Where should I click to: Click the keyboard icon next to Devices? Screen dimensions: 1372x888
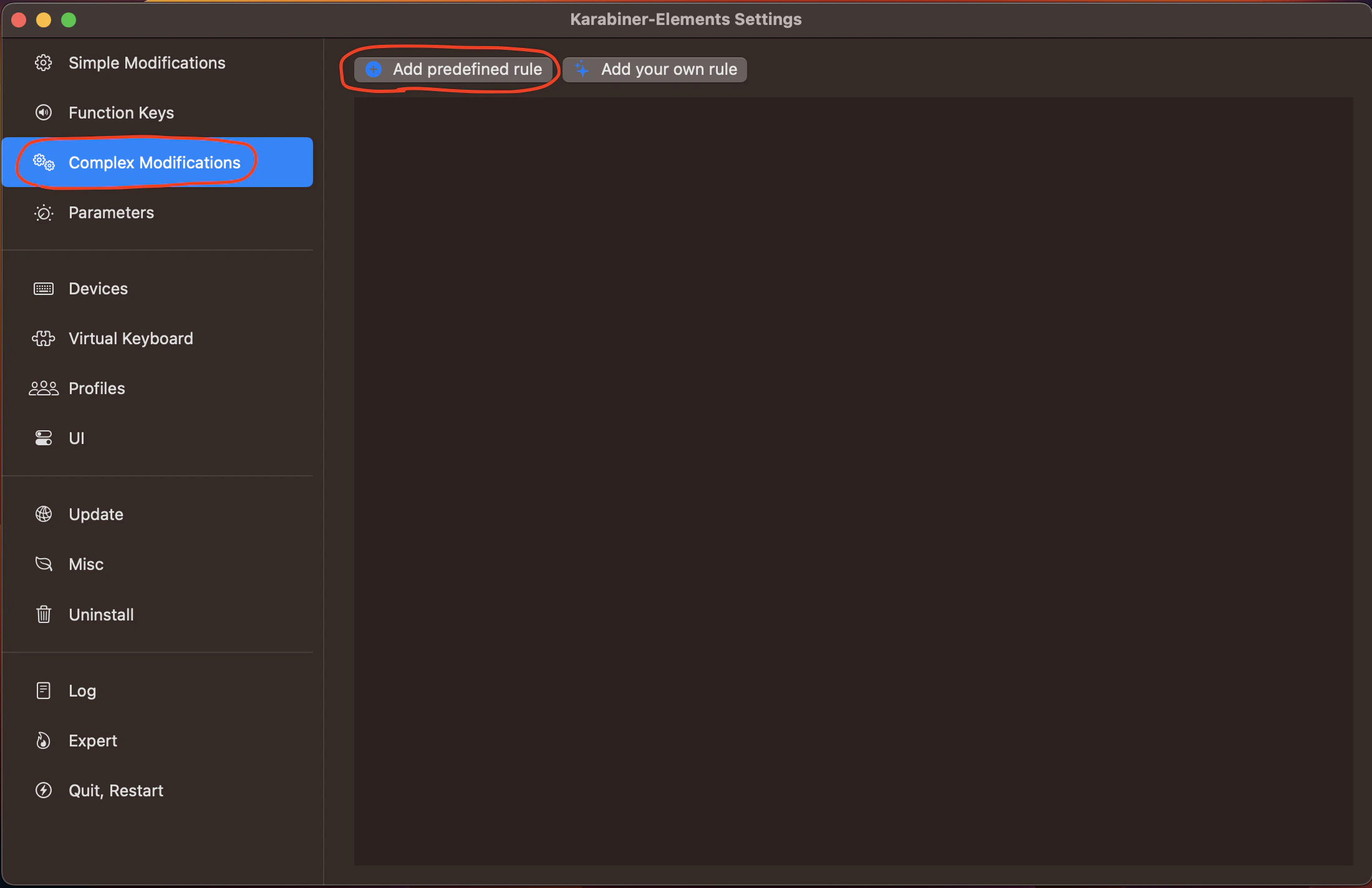coord(43,289)
